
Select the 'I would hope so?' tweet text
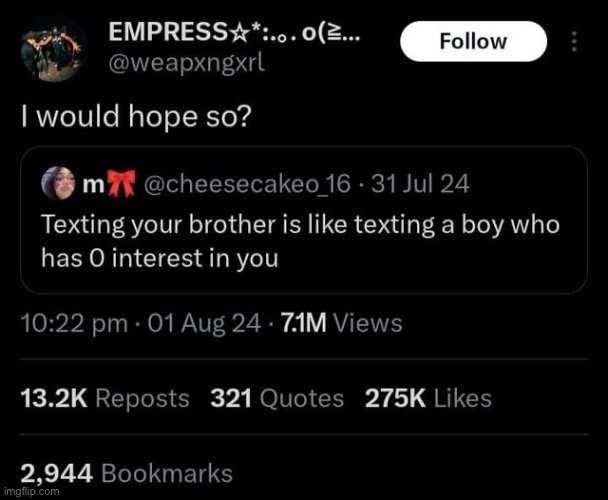pos(136,117)
